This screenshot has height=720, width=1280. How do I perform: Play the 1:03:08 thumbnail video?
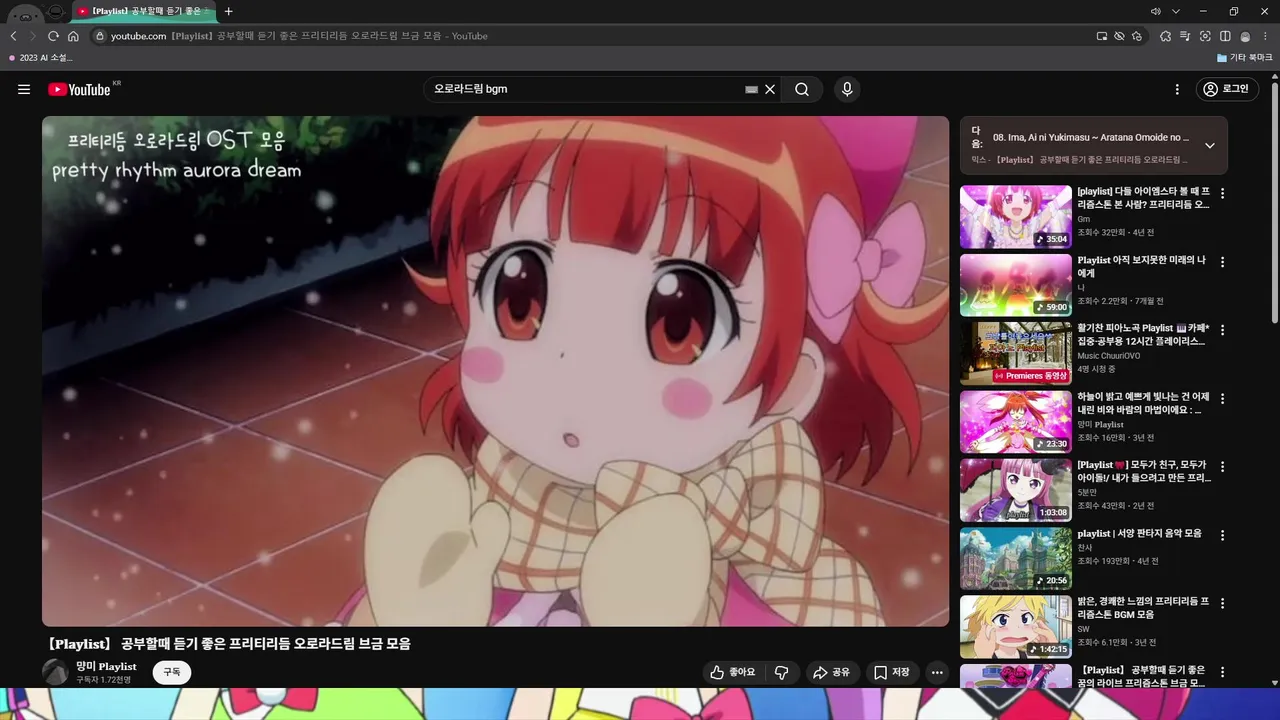[x=1016, y=490]
